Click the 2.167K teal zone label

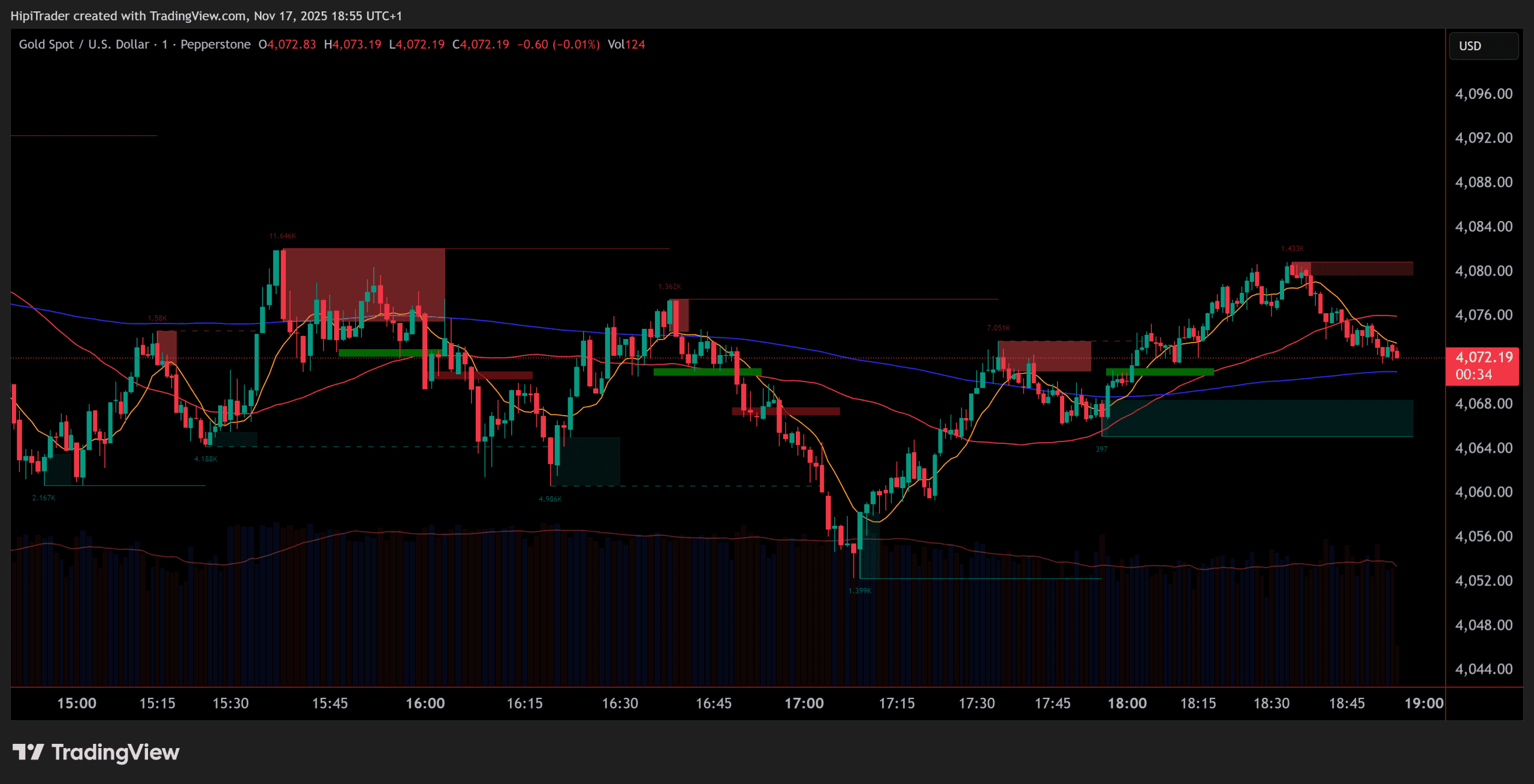tap(44, 498)
